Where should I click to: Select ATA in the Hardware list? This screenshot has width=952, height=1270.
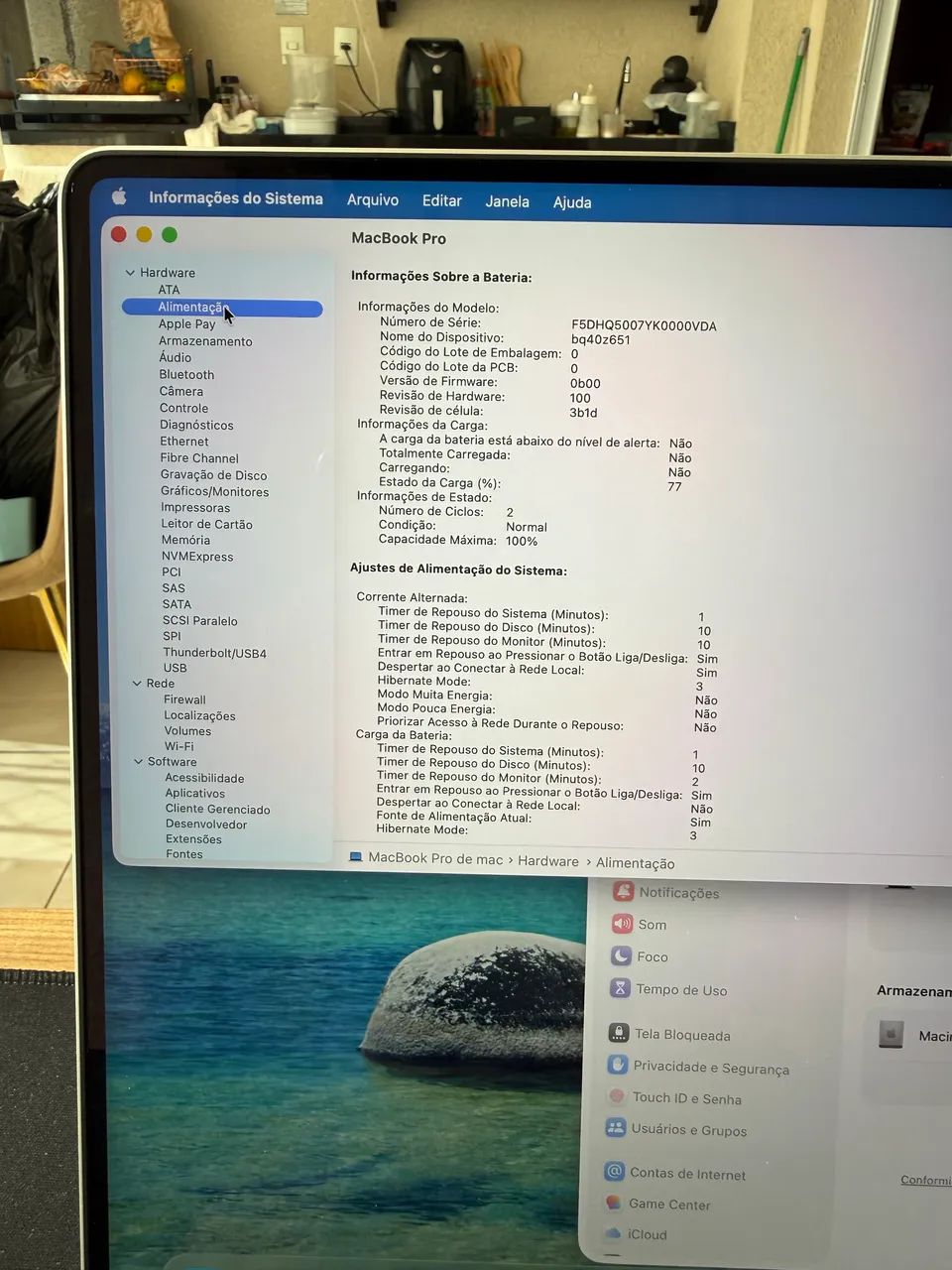pos(169,290)
